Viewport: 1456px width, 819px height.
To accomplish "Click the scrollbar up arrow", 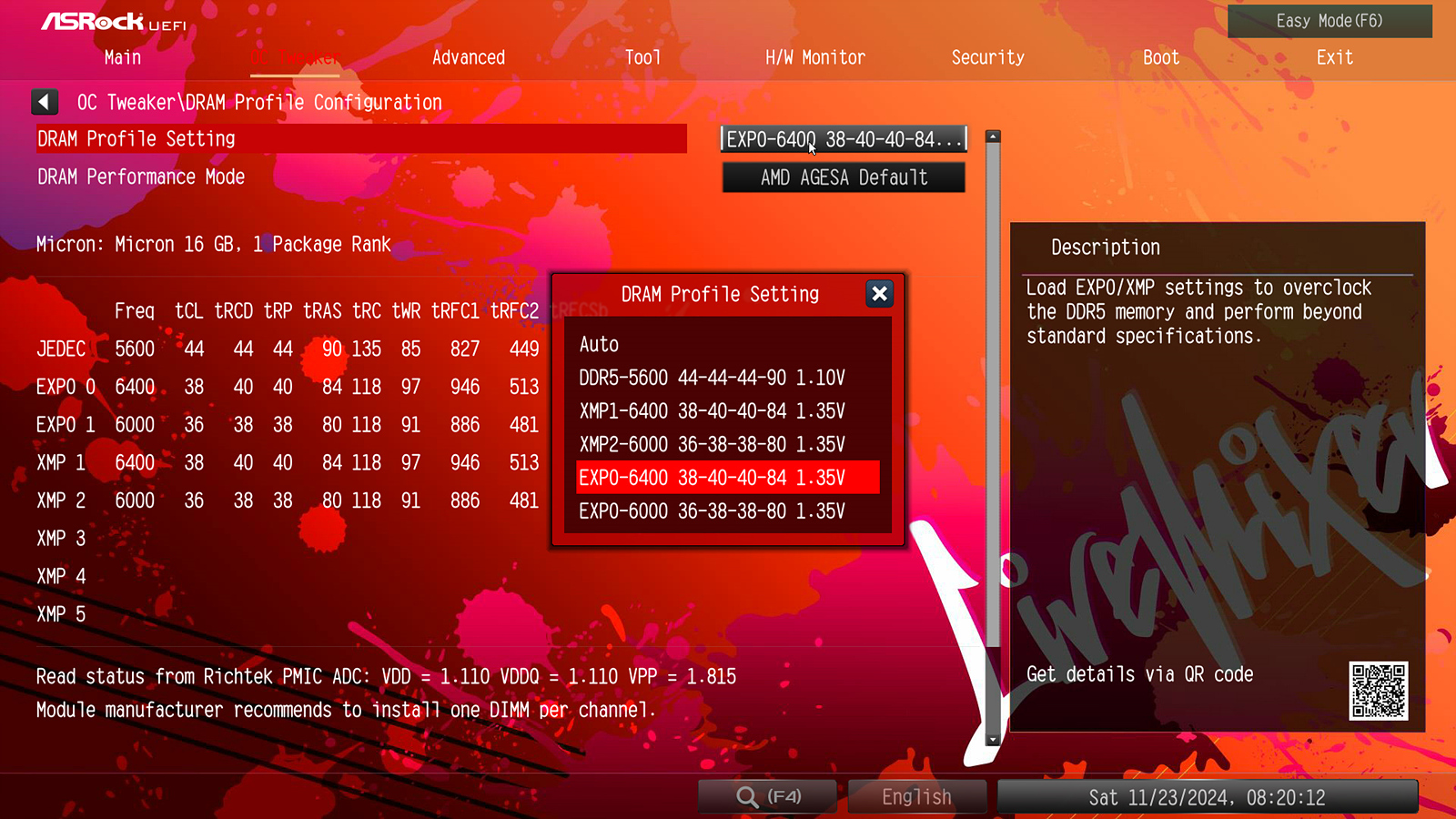I will [x=993, y=136].
